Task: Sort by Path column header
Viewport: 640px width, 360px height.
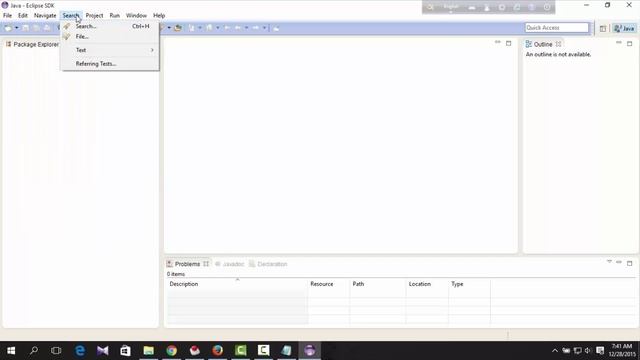Action: pyautogui.click(x=378, y=284)
